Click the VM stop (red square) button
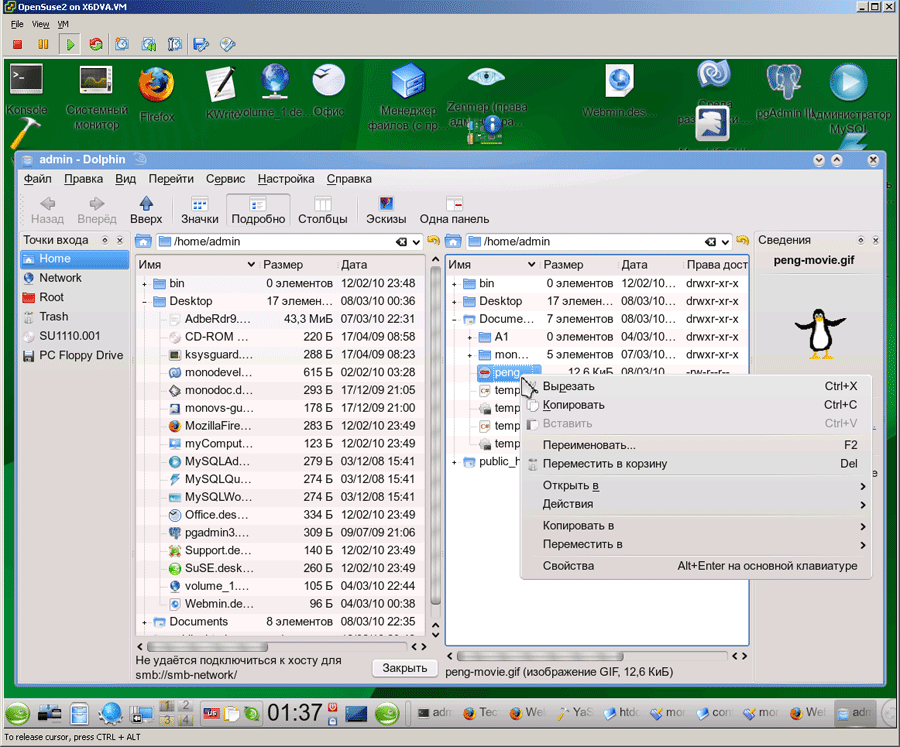Viewport: 900px width, 747px height. (17, 44)
